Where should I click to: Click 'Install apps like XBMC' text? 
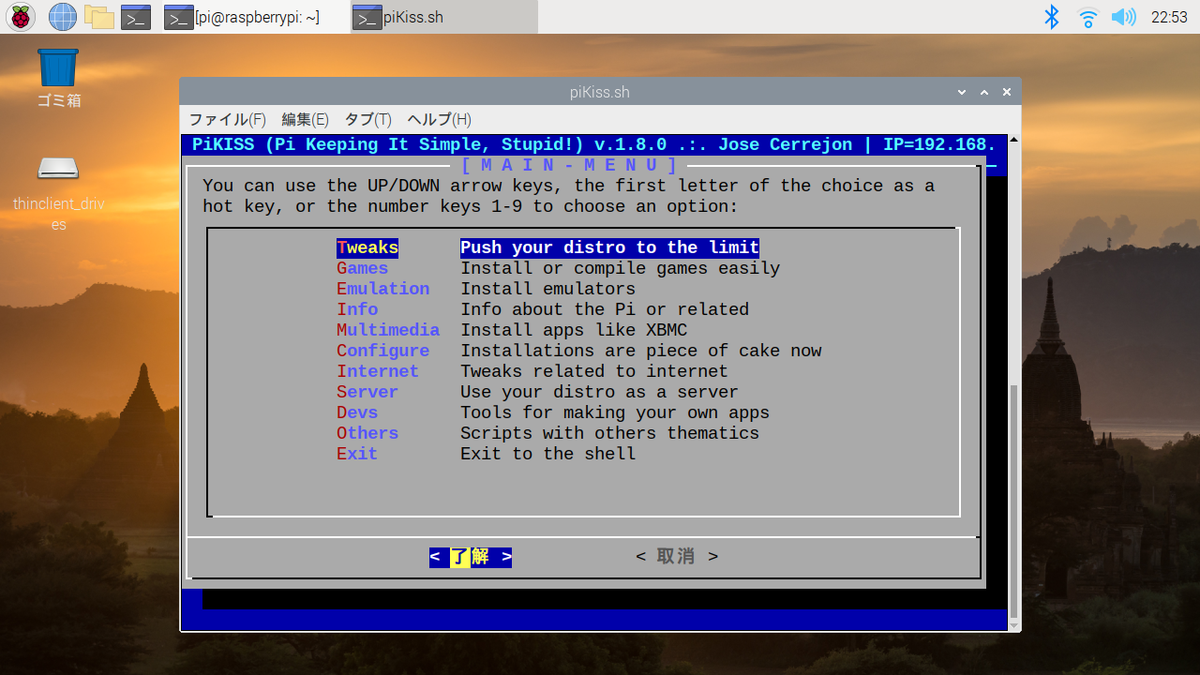coord(574,330)
